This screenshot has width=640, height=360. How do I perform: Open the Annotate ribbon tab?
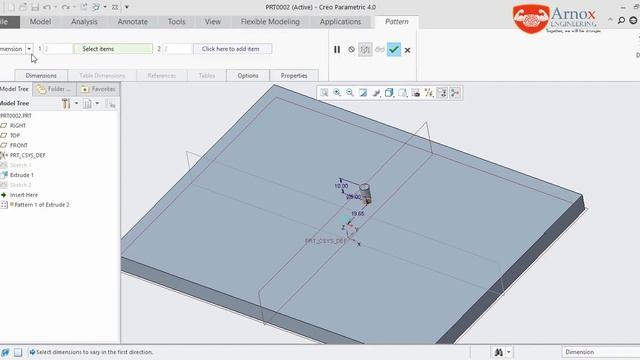click(133, 22)
